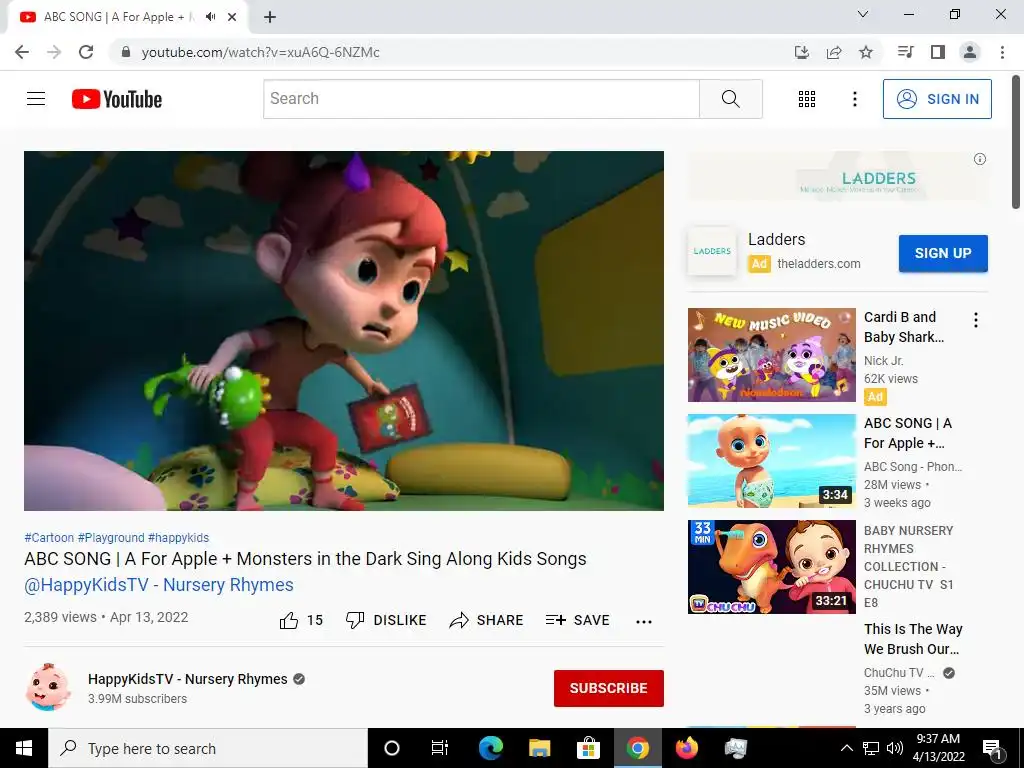
Task: Click the #happykids hashtag
Action: coord(178,537)
